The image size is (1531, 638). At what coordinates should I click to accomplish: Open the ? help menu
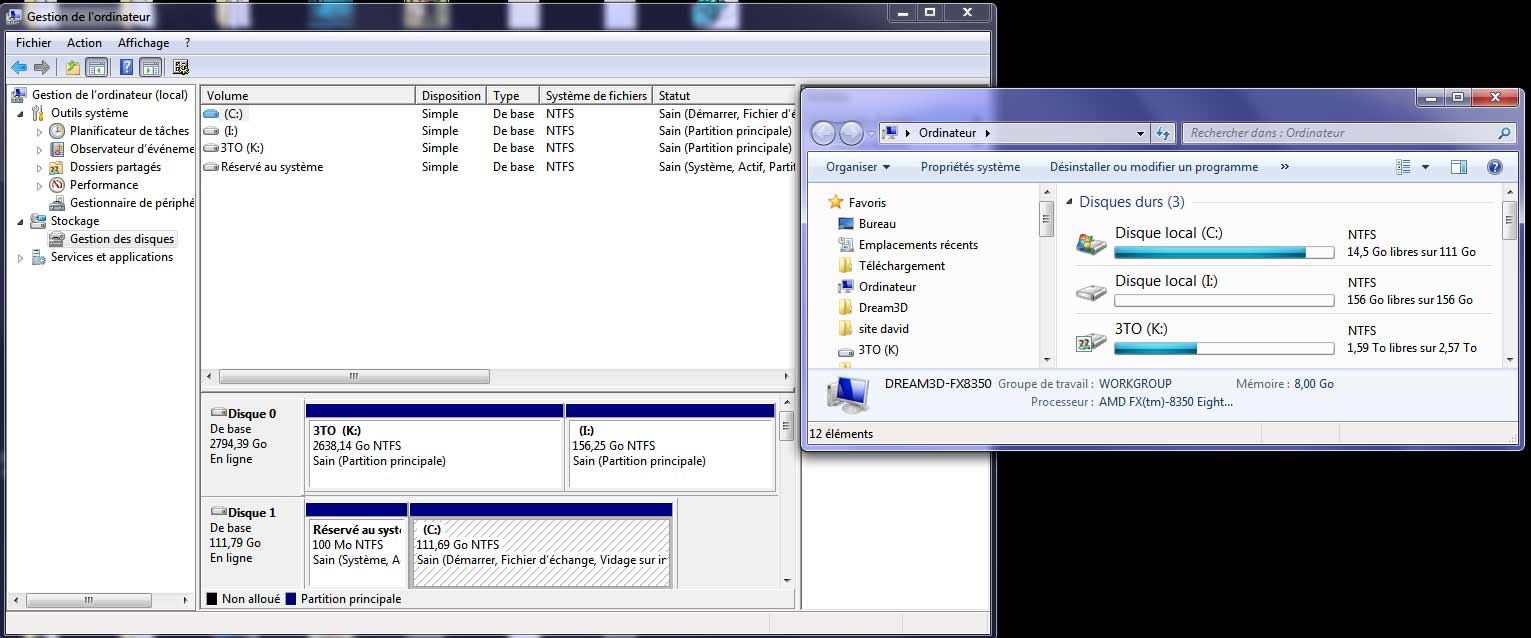(187, 43)
